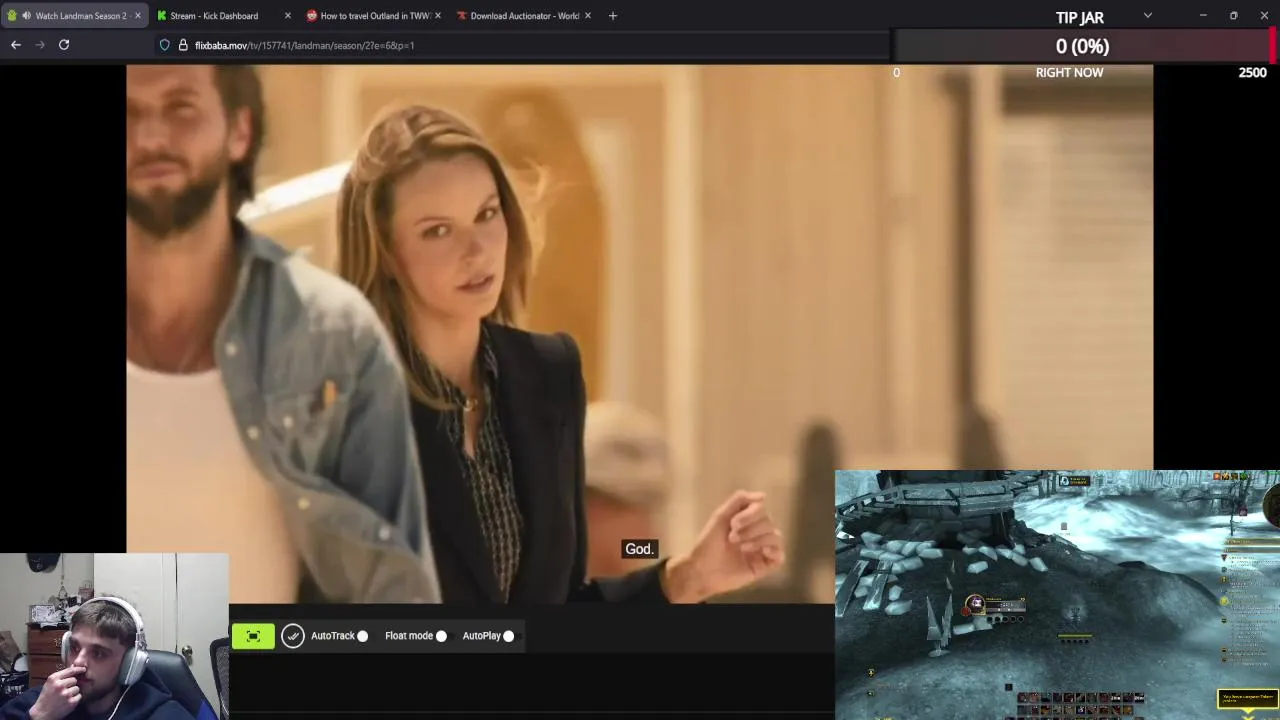Image resolution: width=1280 pixels, height=720 pixels.
Task: Click the tip jar 0 (0%) progress bar
Action: [x=1083, y=46]
